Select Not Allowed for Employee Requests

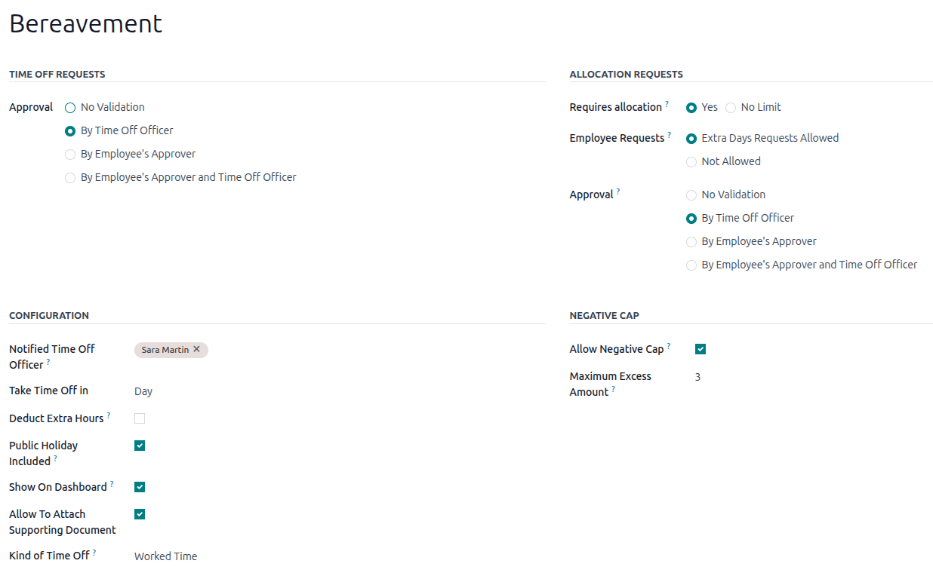pos(691,161)
